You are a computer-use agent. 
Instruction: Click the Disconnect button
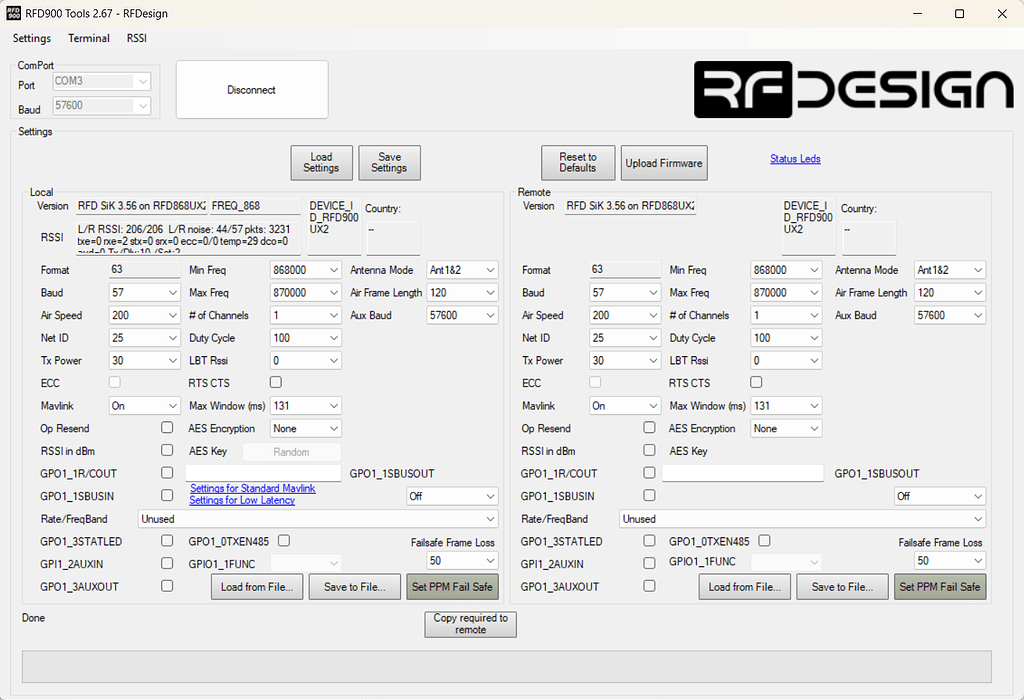pyautogui.click(x=251, y=89)
